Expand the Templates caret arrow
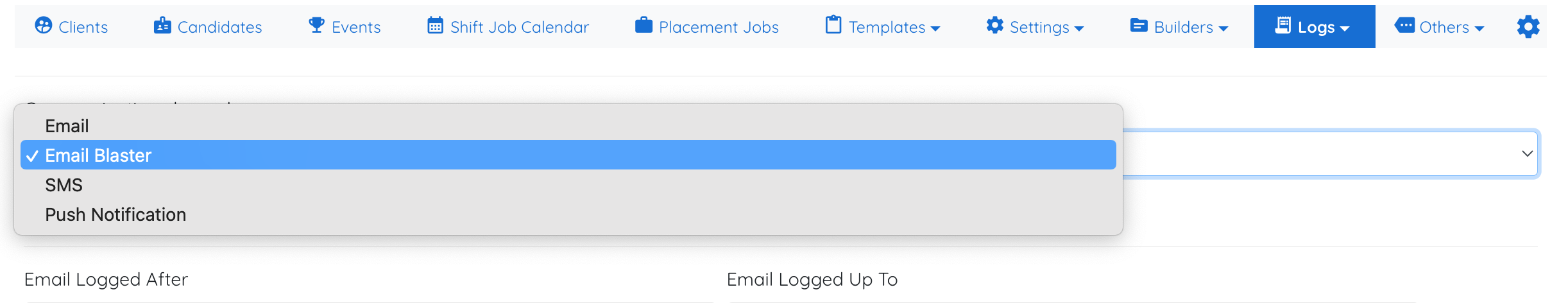The height and width of the screenshot is (303, 1568). click(x=935, y=29)
